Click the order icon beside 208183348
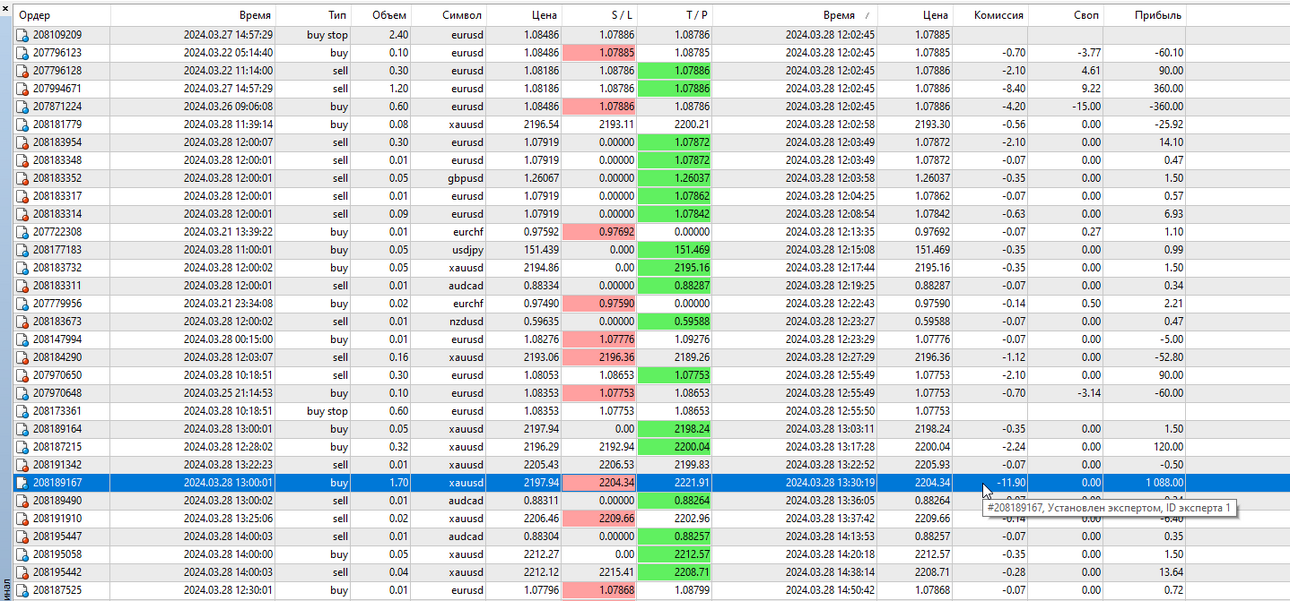 click(x=23, y=161)
